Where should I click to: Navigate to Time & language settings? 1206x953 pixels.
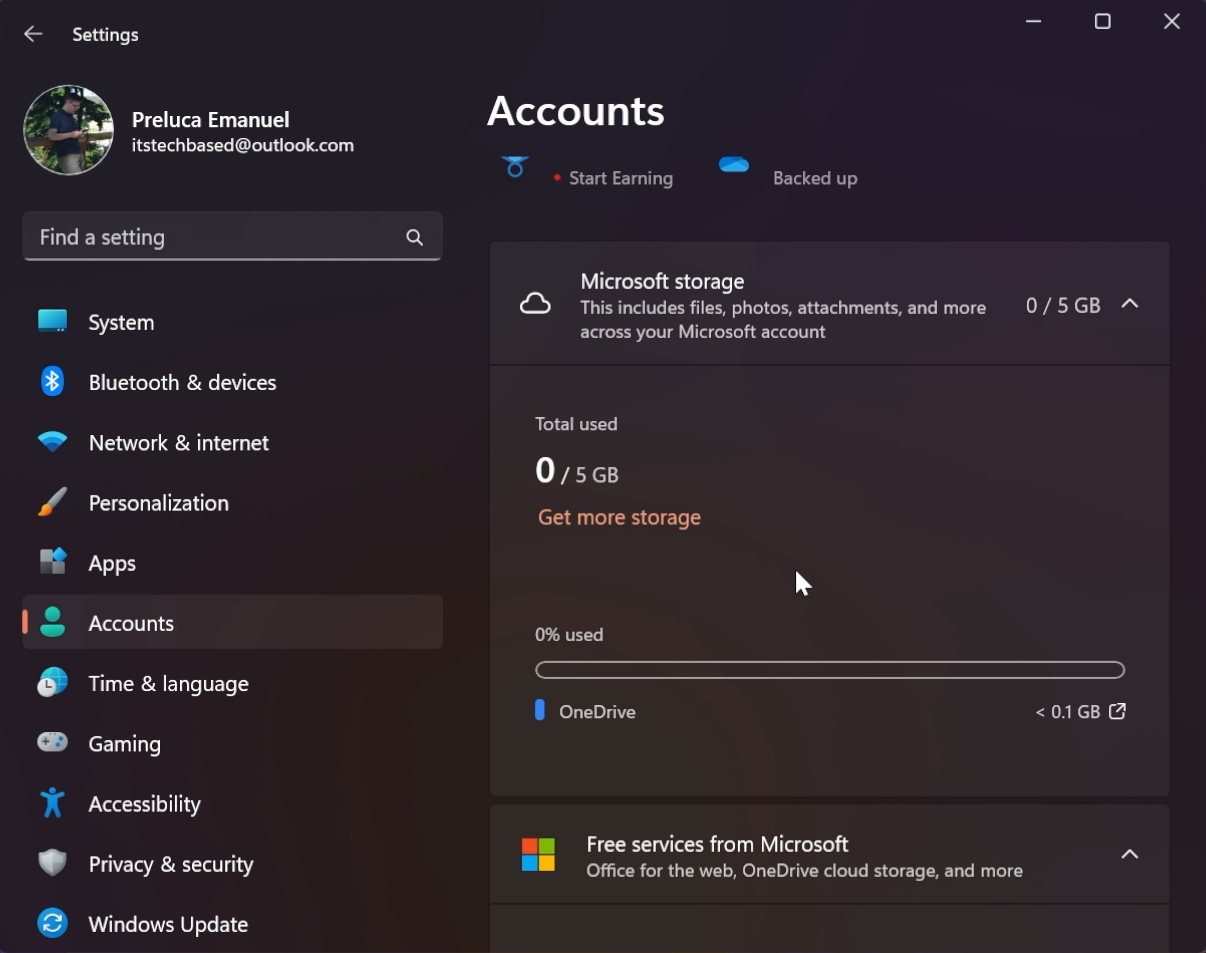pyautogui.click(x=168, y=683)
